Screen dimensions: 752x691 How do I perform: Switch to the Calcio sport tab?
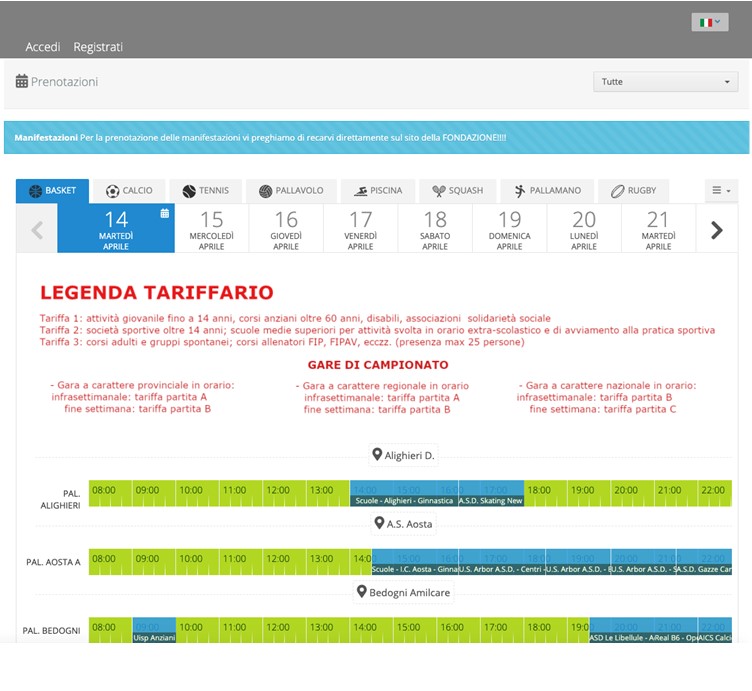coord(129,191)
